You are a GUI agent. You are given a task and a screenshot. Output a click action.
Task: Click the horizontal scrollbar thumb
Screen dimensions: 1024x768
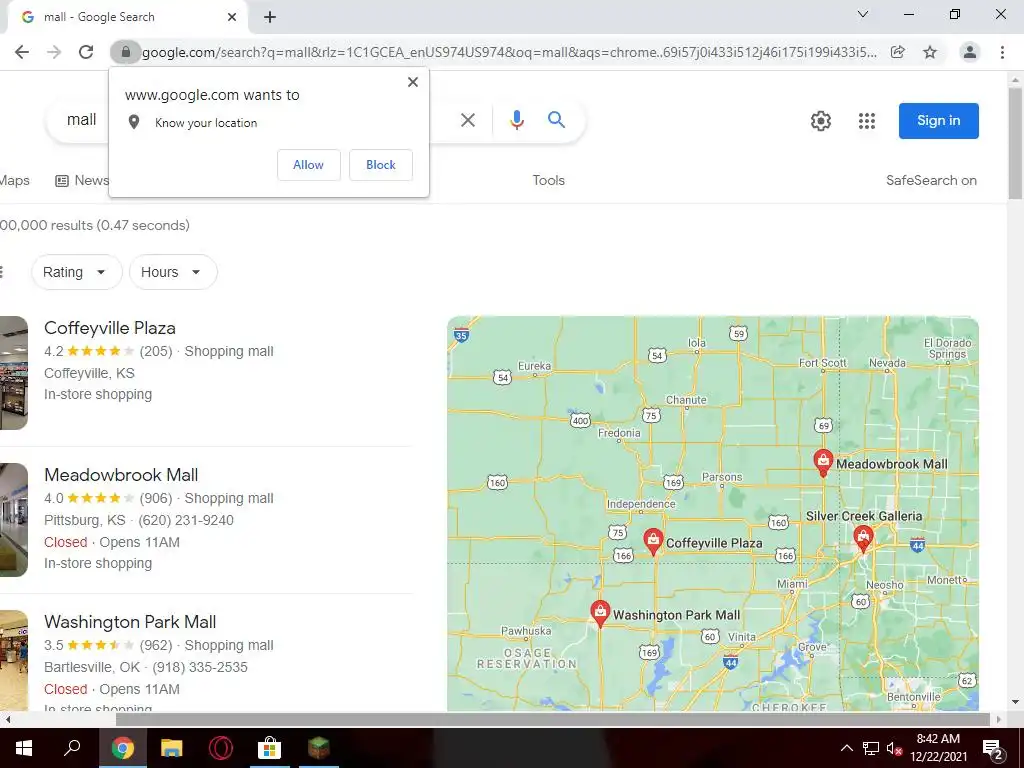coord(552,719)
